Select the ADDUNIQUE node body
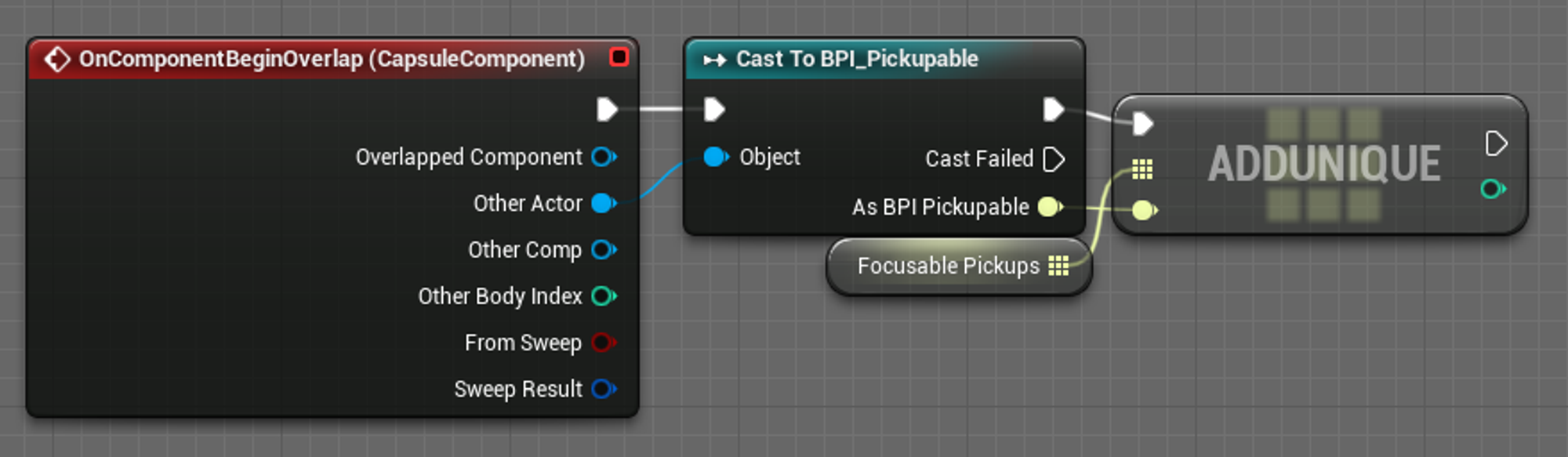The height and width of the screenshot is (457, 1568). click(1323, 164)
